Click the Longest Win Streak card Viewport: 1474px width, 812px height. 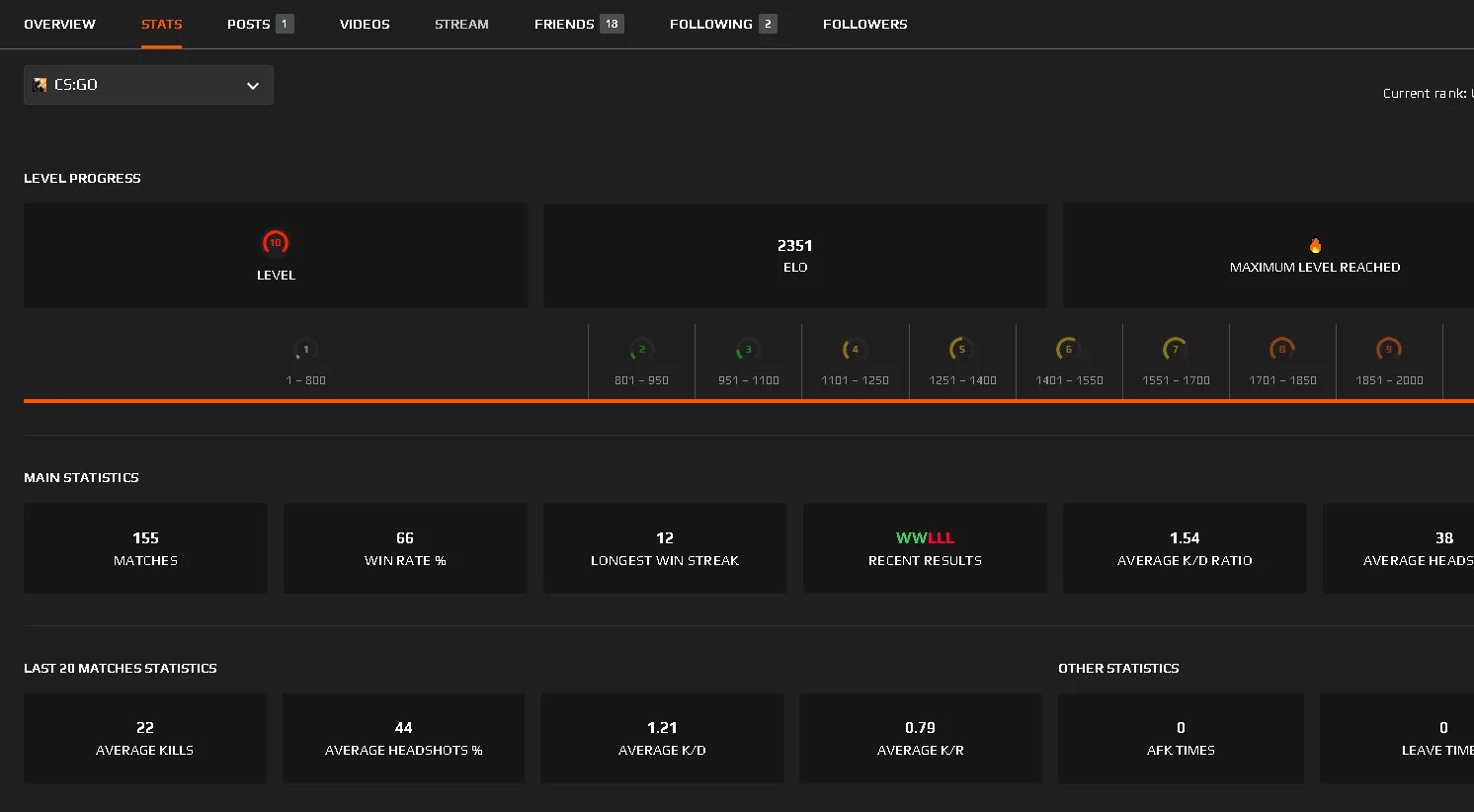tap(665, 548)
